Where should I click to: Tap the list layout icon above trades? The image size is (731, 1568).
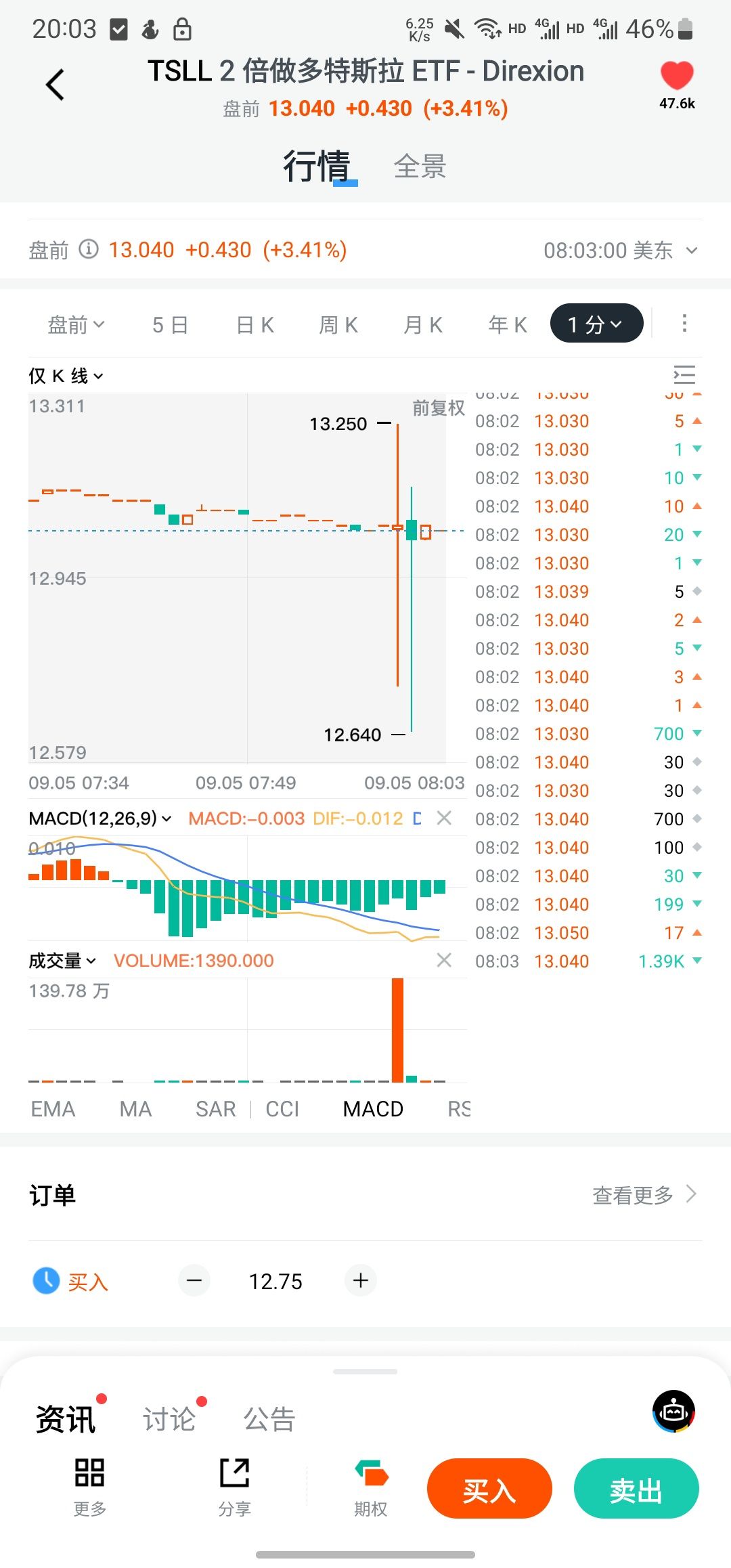(684, 374)
